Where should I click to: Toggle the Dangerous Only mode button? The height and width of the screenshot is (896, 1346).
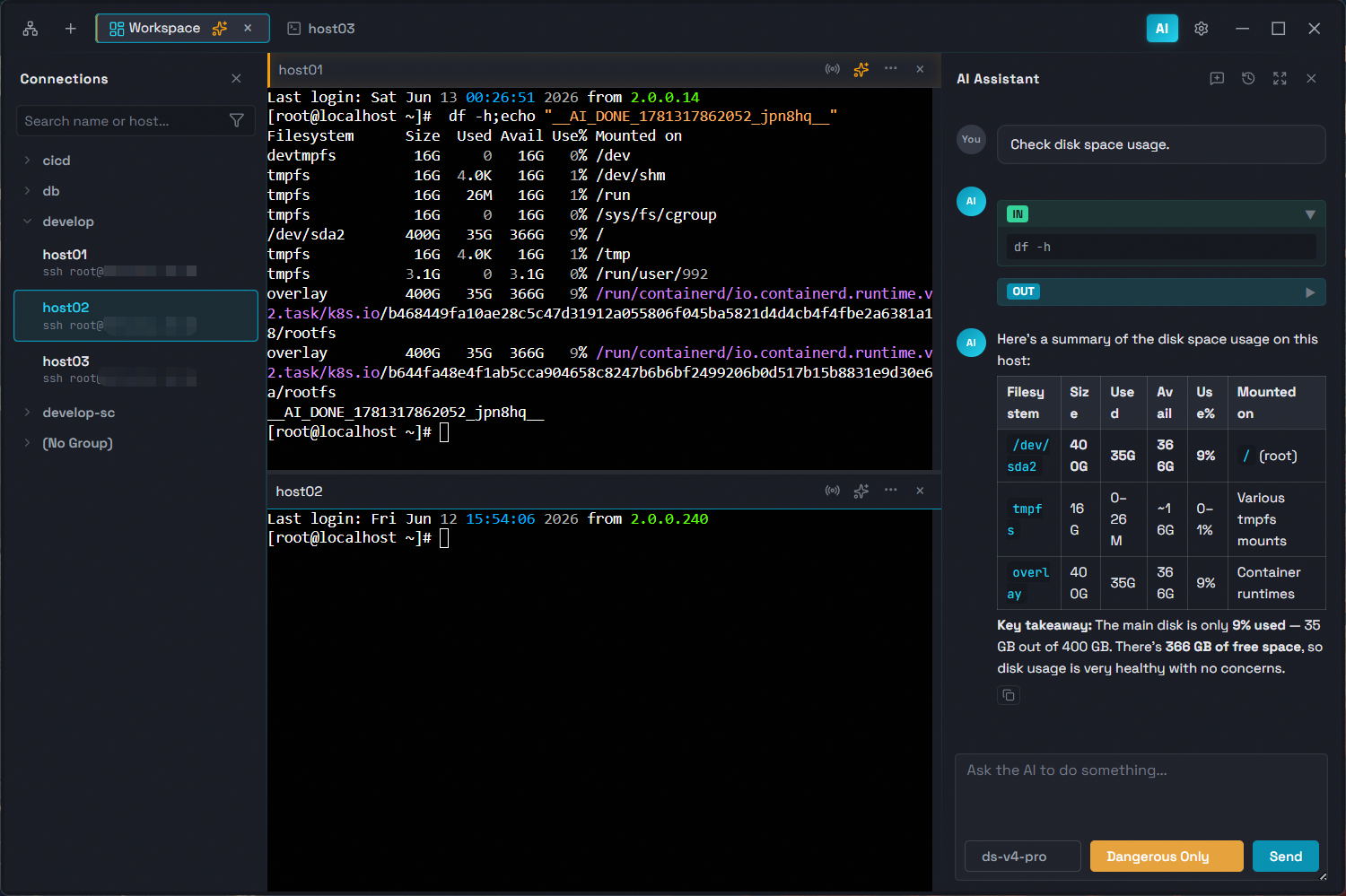click(x=1167, y=857)
